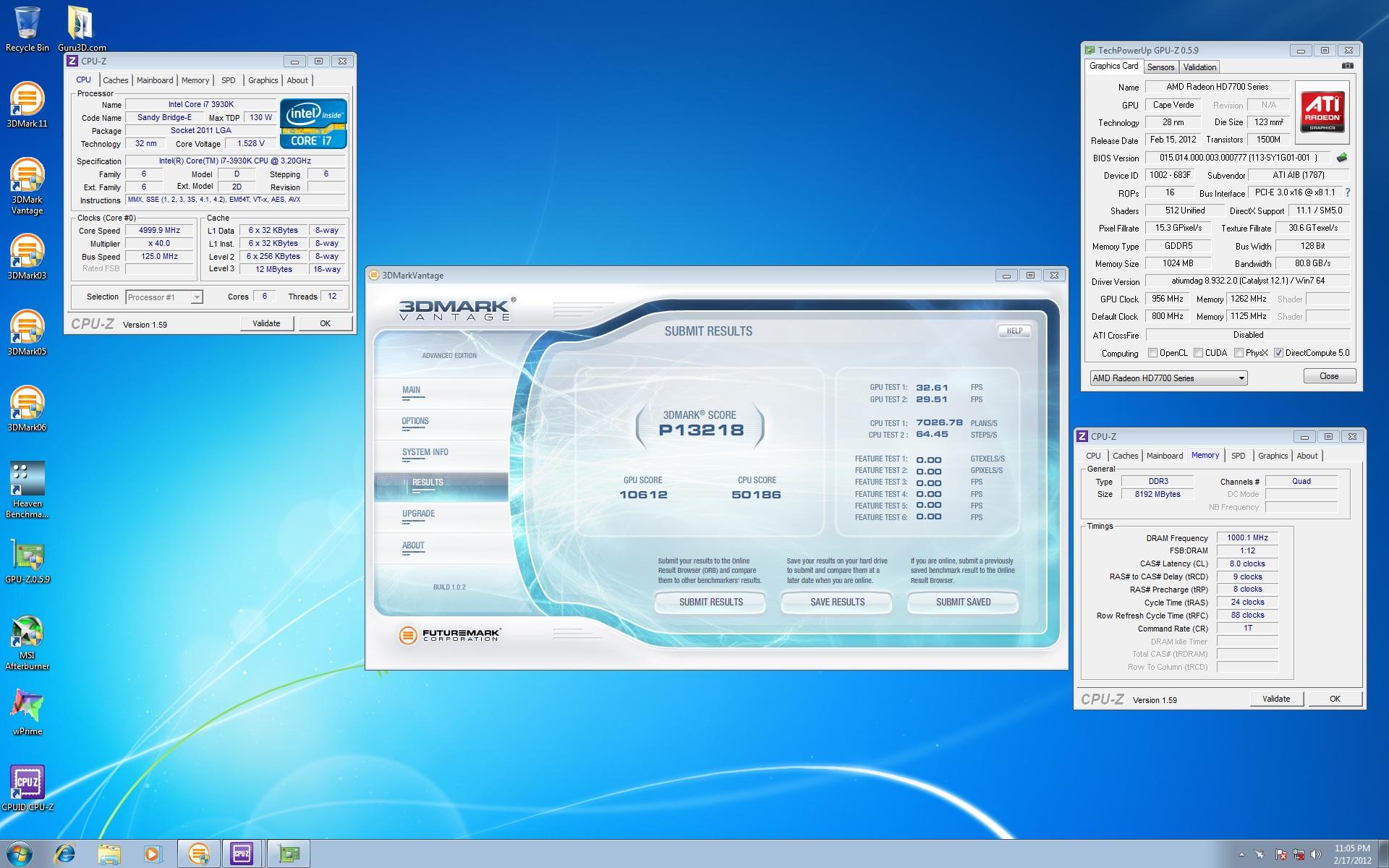
Task: Open wPrime desktop icon
Action: pyautogui.click(x=27, y=712)
